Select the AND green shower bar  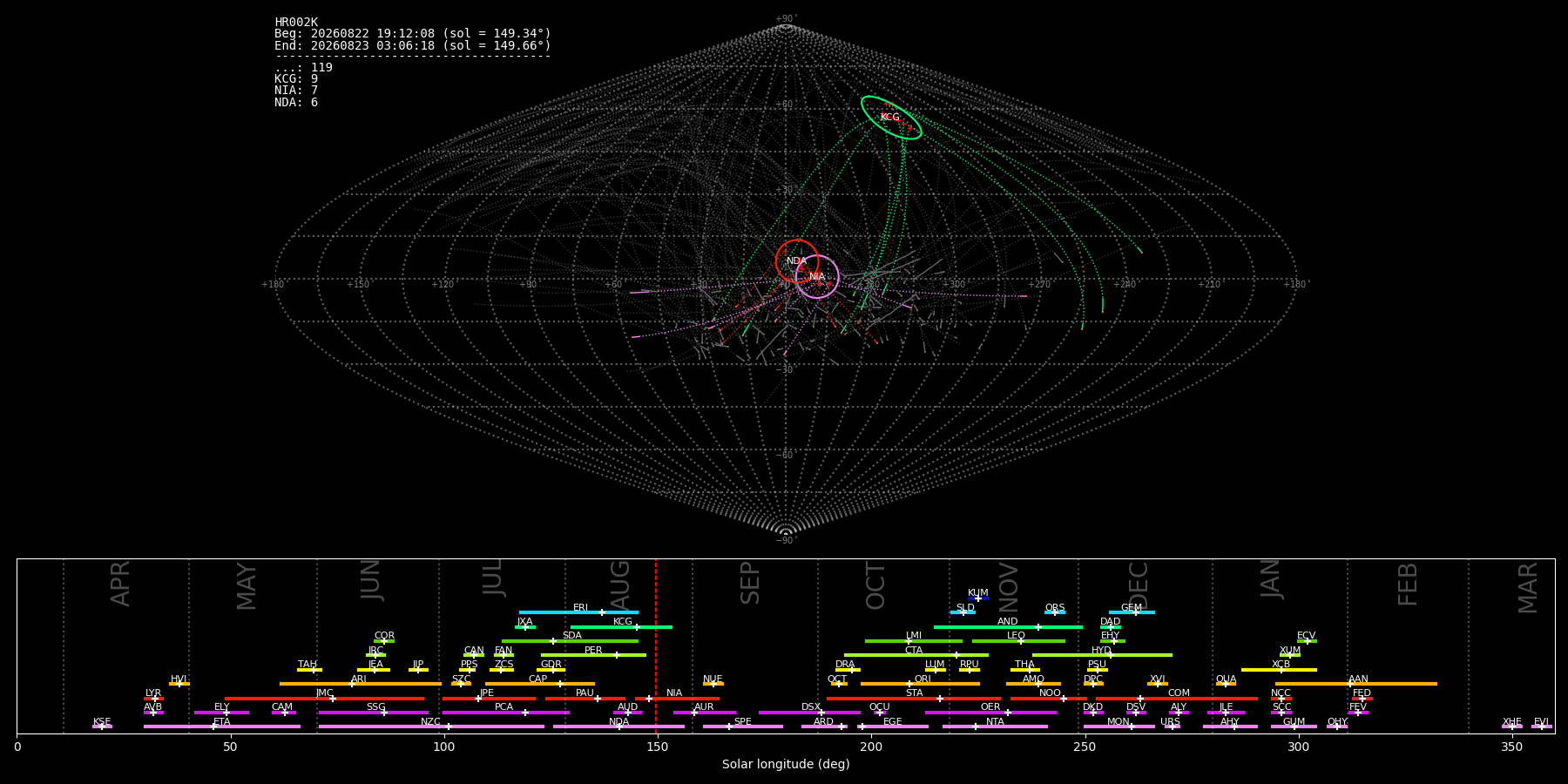point(1008,627)
